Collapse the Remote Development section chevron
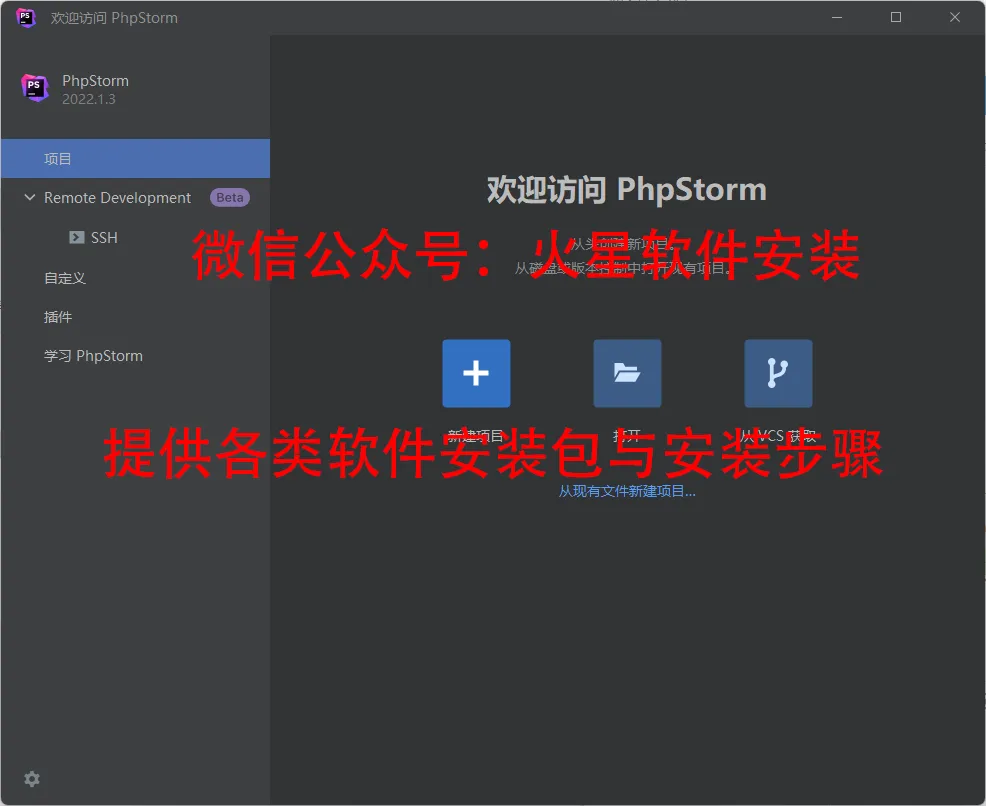This screenshot has width=986, height=806. click(30, 197)
